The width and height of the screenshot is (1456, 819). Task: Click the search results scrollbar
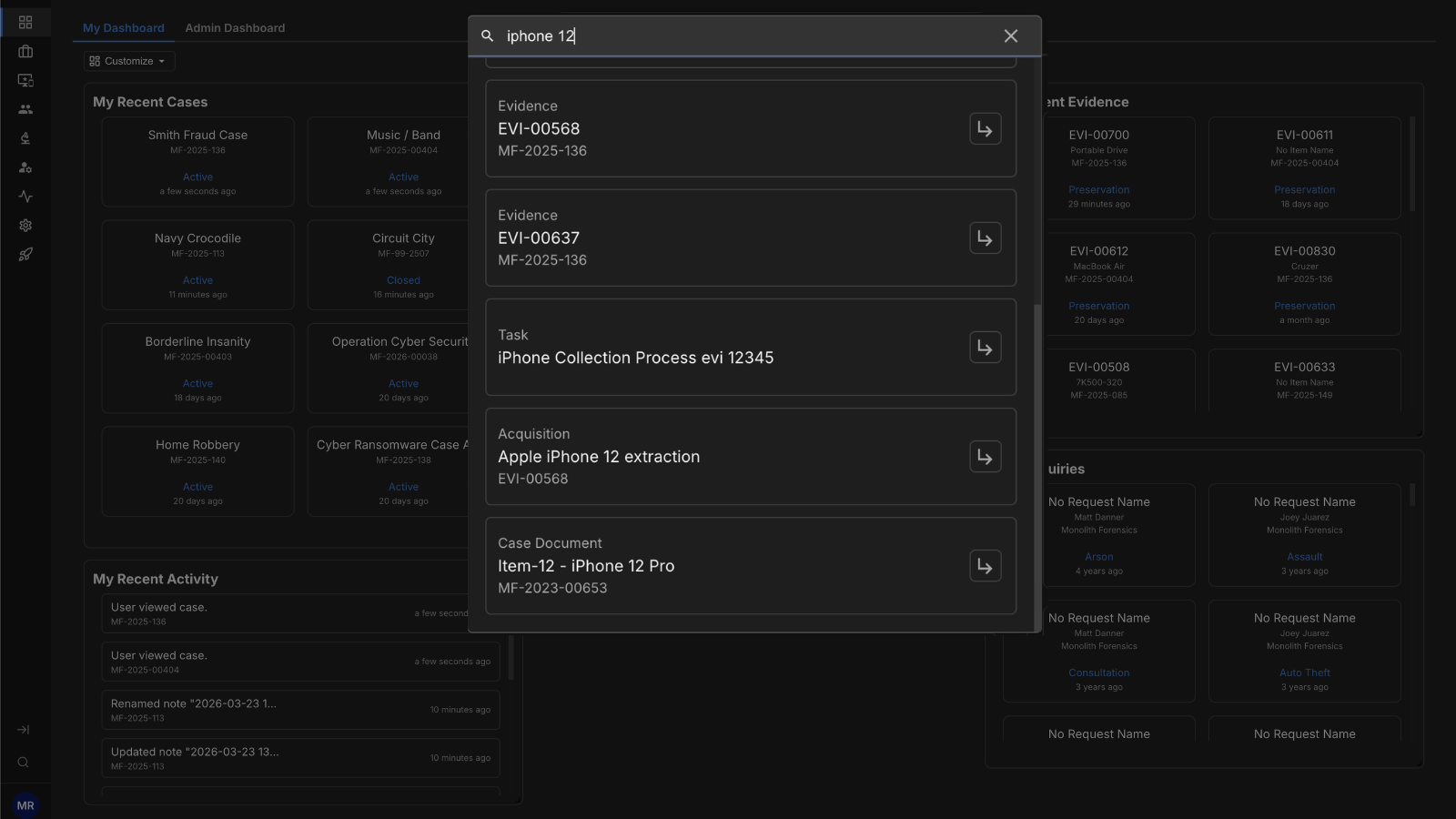[1037, 466]
